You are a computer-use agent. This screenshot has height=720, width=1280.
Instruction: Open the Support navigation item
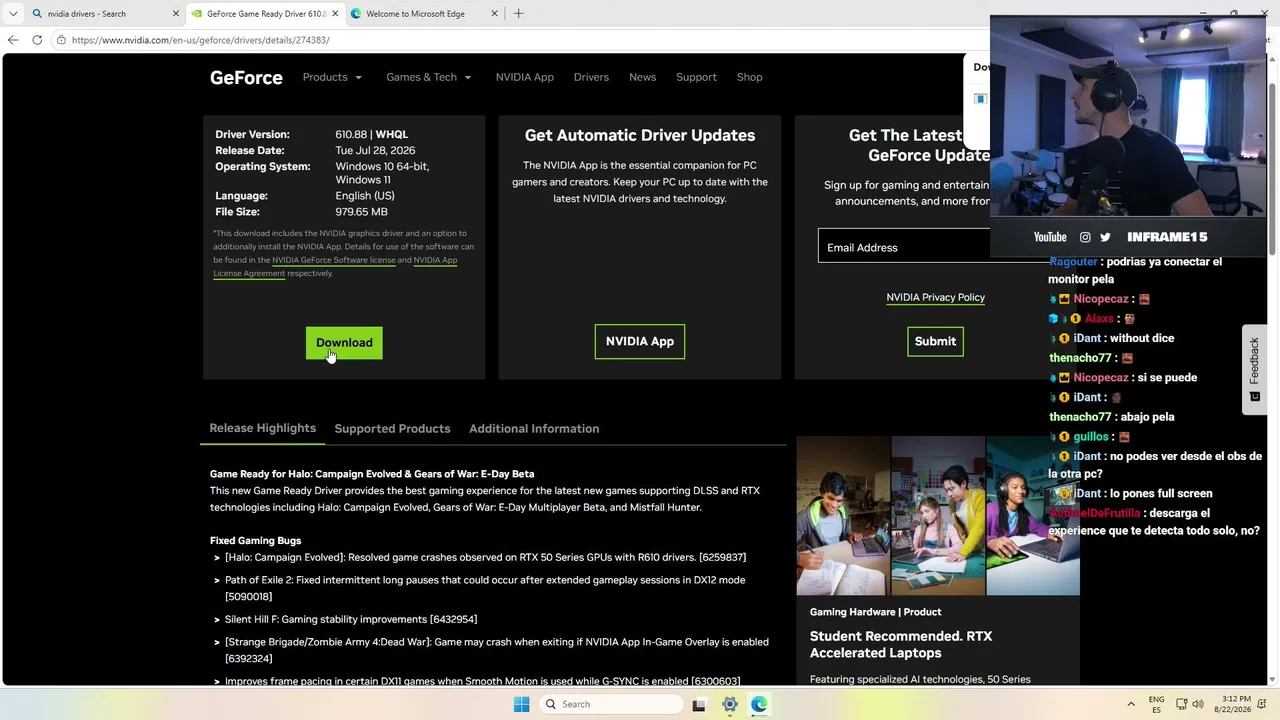coord(696,77)
